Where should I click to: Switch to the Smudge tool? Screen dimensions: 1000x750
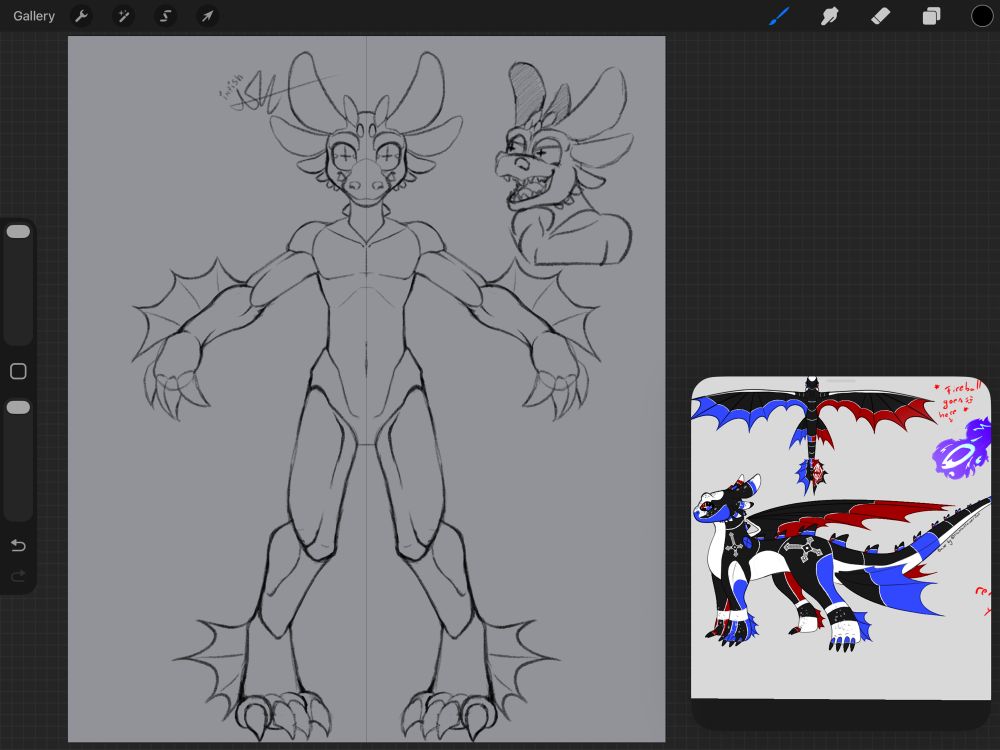(x=830, y=15)
